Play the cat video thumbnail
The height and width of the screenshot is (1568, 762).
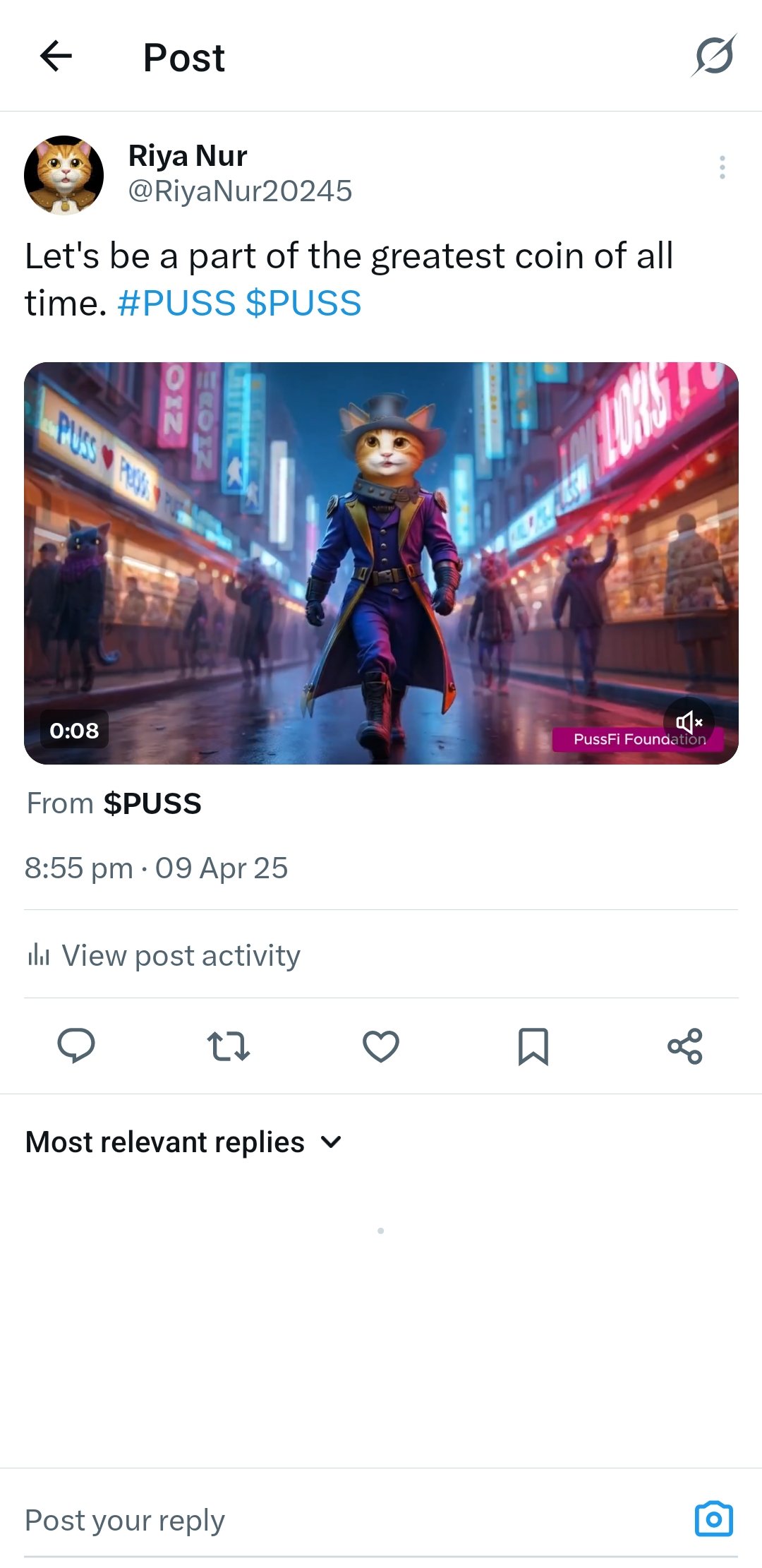381,563
